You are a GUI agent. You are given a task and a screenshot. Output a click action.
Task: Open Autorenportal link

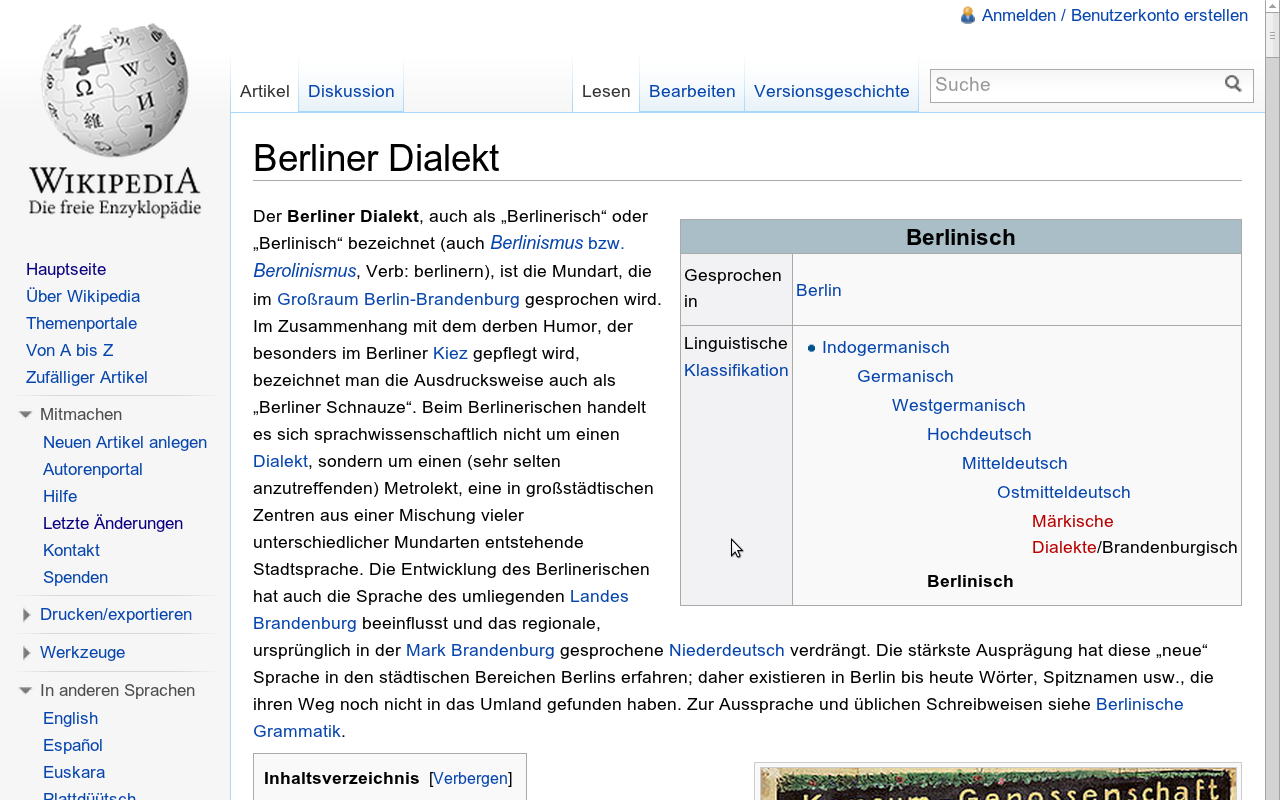[x=93, y=469]
